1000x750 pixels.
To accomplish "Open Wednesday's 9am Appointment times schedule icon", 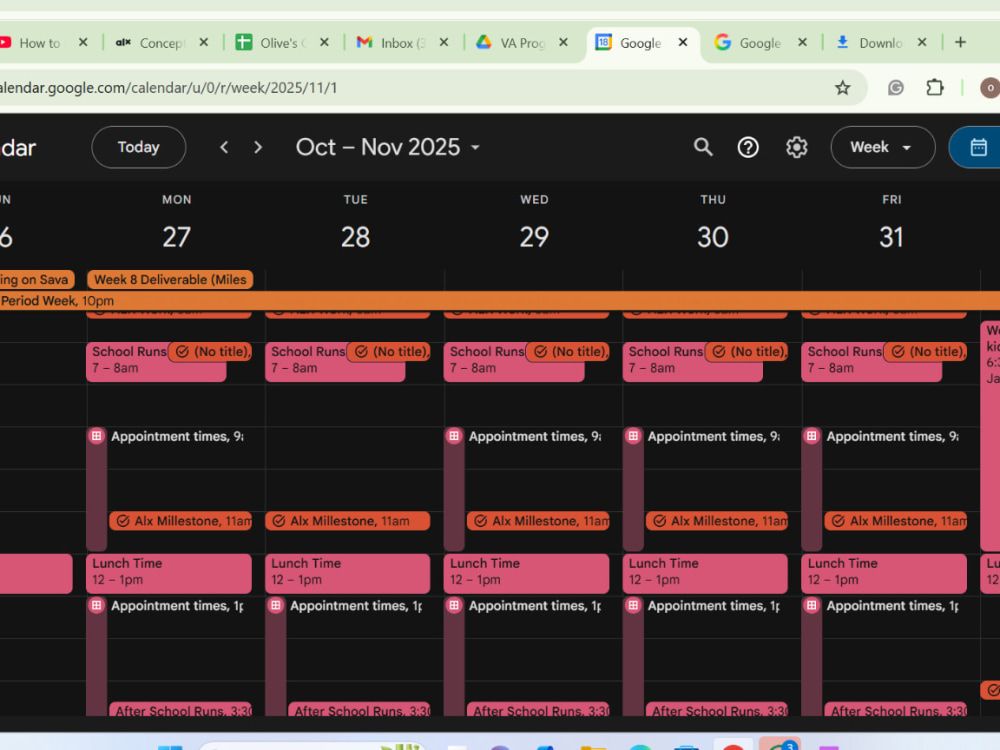I will click(x=454, y=436).
